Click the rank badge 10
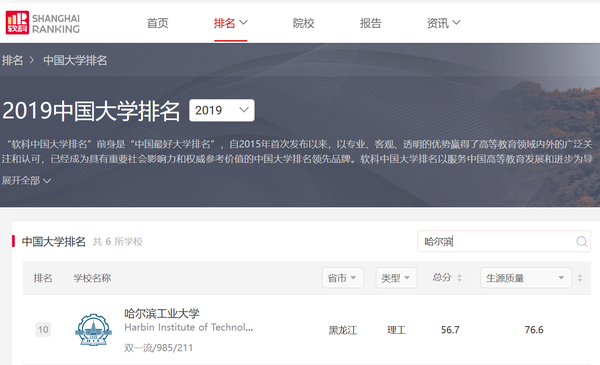Image resolution: width=600 pixels, height=365 pixels. coord(43,329)
